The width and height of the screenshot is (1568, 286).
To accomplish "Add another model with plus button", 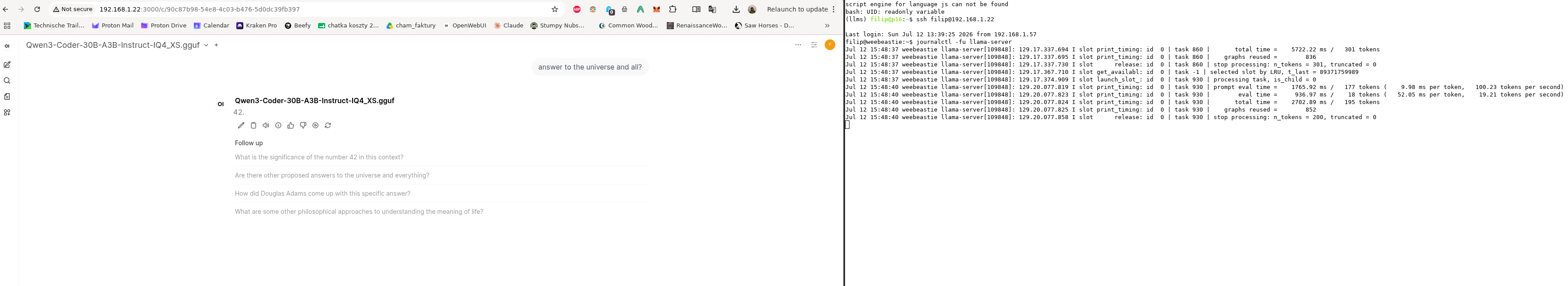I will [x=216, y=45].
